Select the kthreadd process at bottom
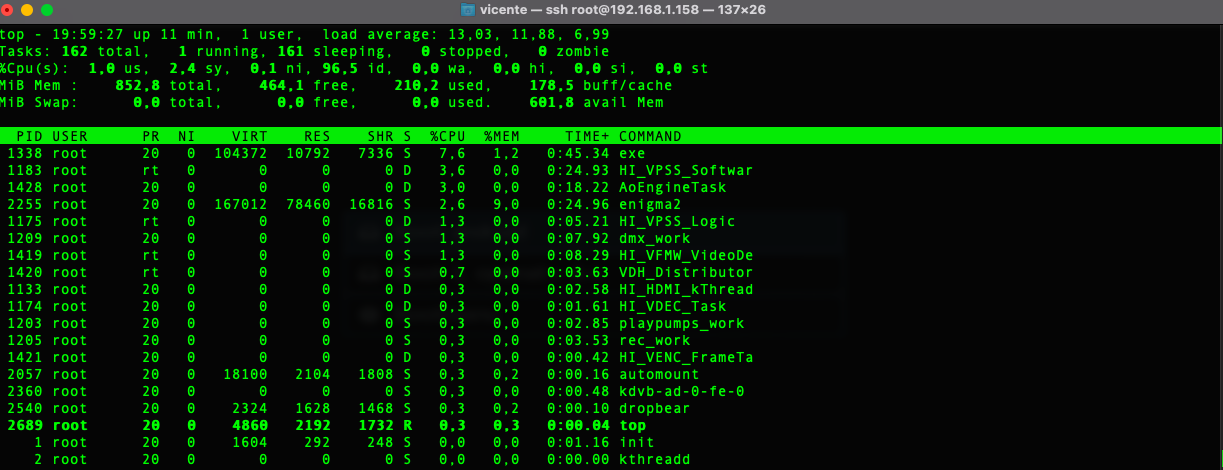 pyautogui.click(x=653, y=460)
